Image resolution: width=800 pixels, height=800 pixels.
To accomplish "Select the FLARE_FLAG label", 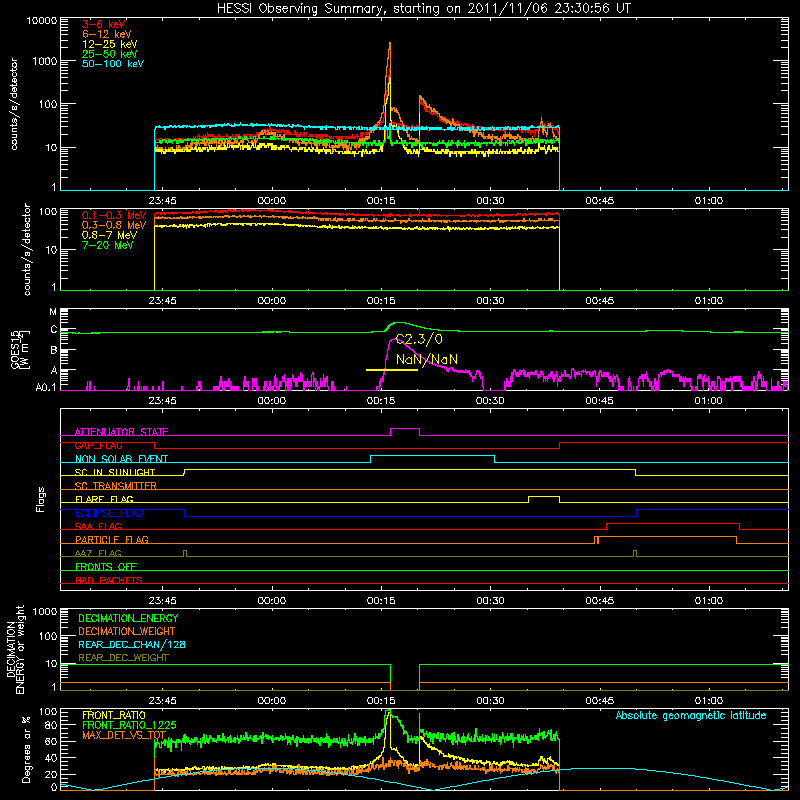I will pos(104,499).
